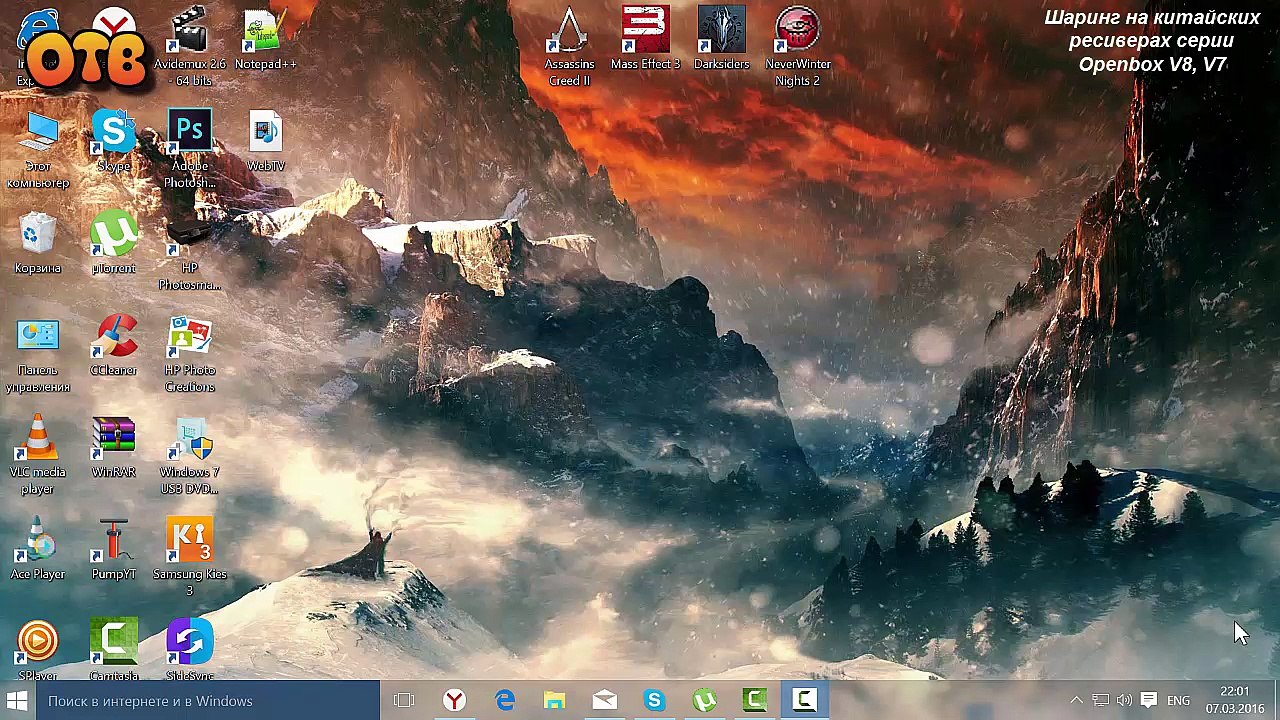Select the VLC media player shortcut
This screenshot has height=720, width=1280.
[x=38, y=456]
